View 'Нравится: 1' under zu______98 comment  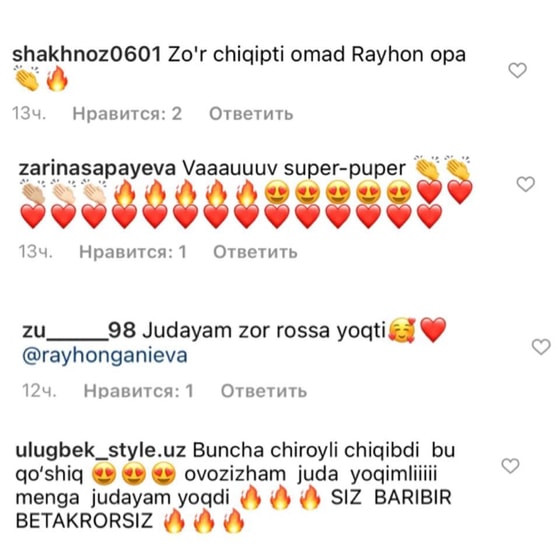click(139, 391)
